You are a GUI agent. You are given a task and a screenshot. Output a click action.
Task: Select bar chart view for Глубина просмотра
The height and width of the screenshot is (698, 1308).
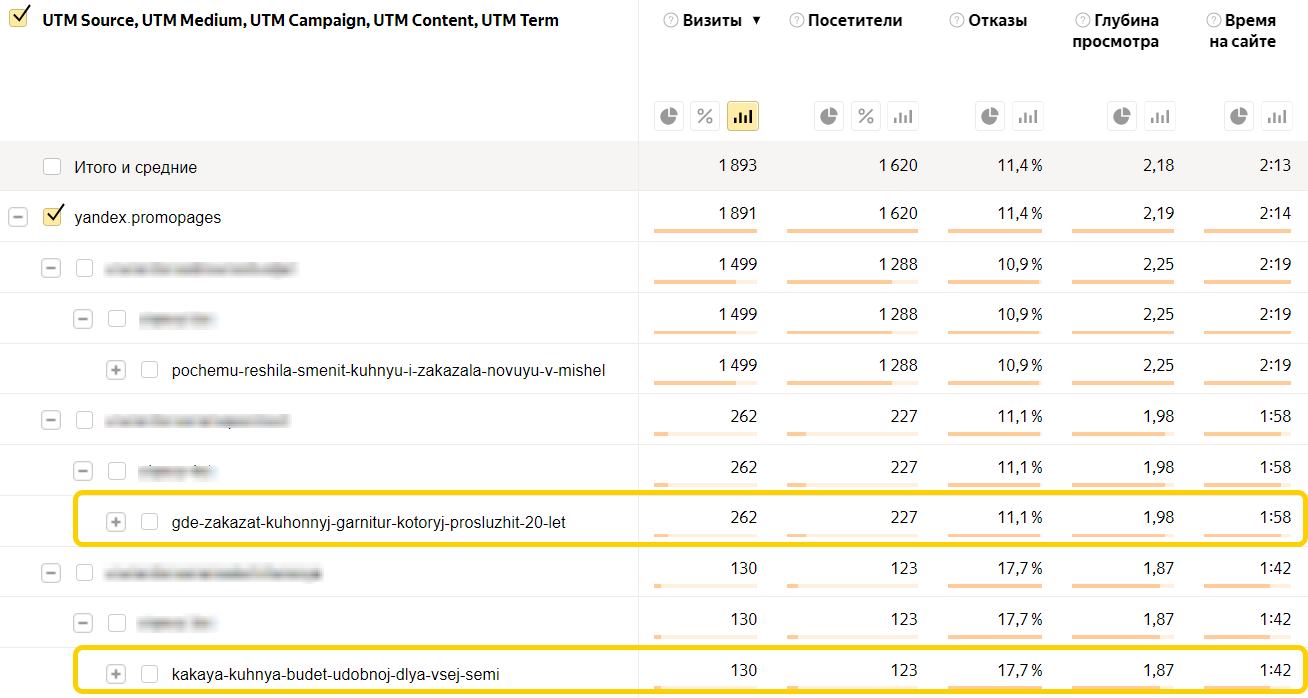[1159, 116]
